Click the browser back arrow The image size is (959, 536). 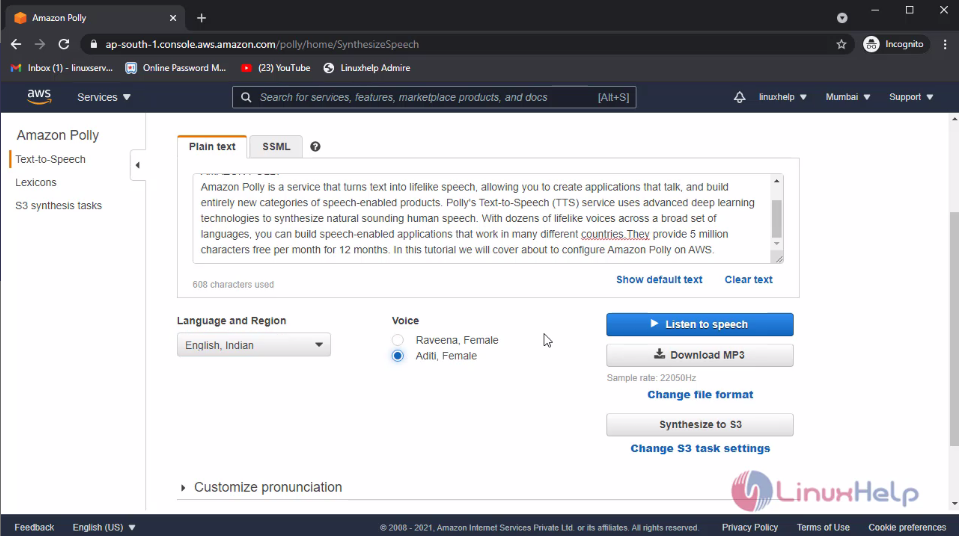click(16, 44)
